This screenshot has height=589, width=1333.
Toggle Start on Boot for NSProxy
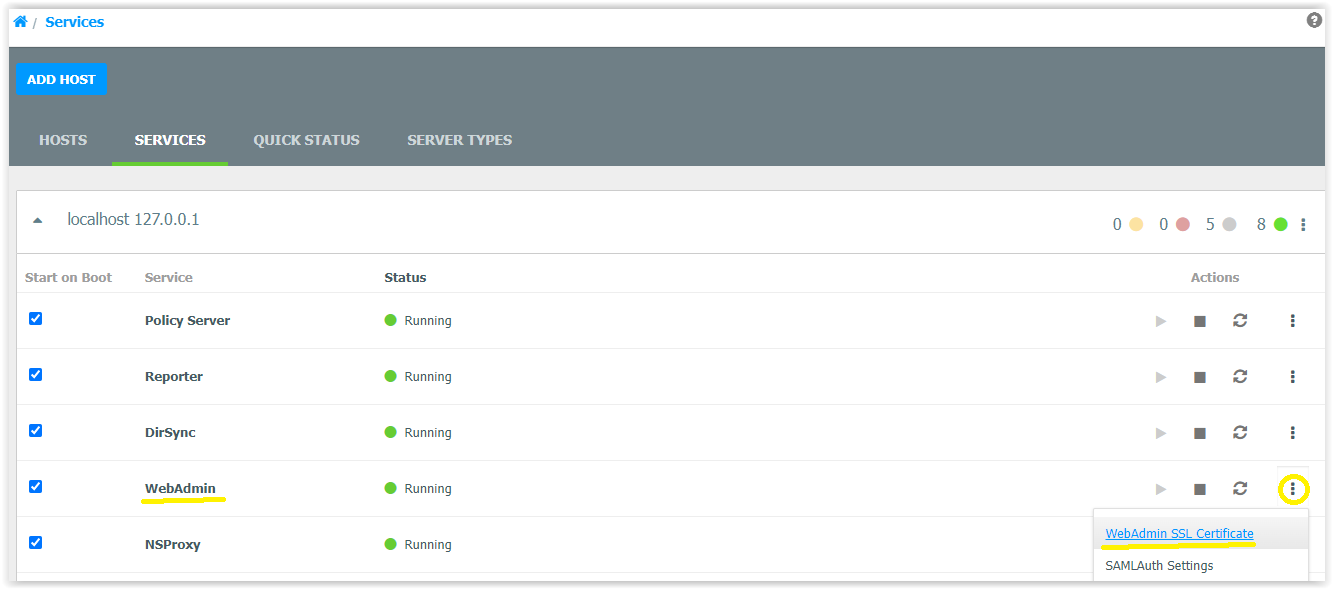[x=36, y=542]
